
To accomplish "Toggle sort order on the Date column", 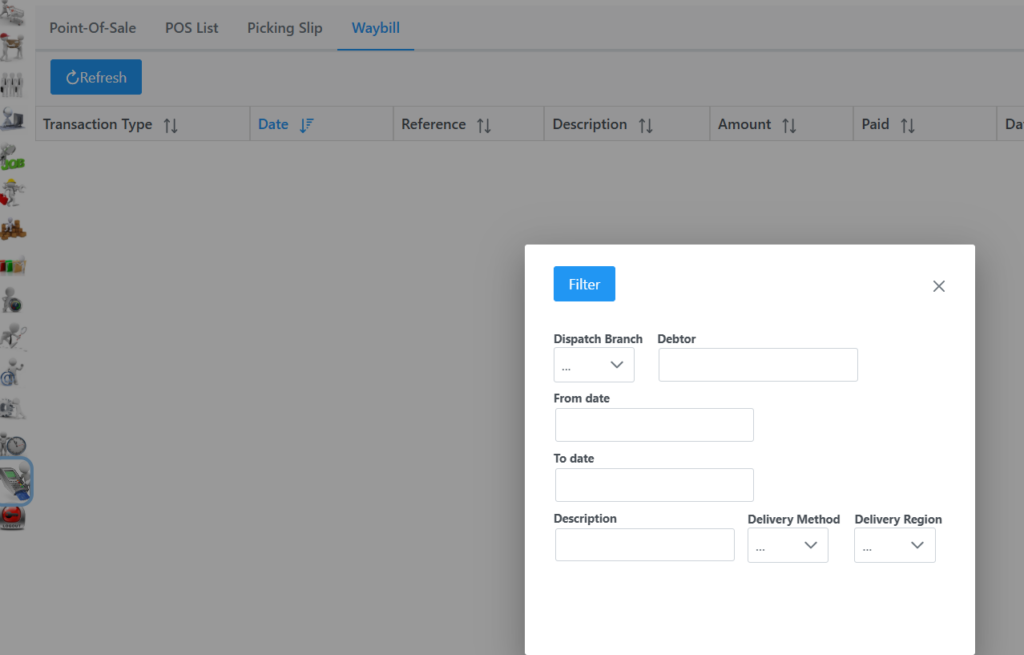I will point(306,125).
